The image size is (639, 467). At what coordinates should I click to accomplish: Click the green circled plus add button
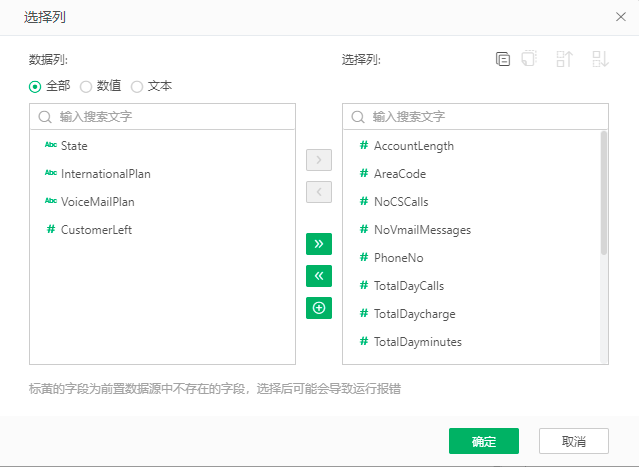coord(318,308)
